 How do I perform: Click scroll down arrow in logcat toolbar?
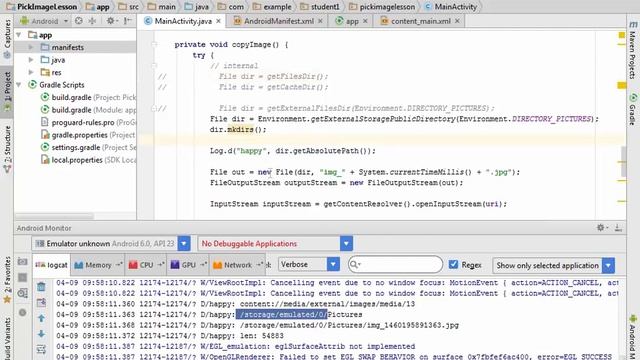point(41,334)
